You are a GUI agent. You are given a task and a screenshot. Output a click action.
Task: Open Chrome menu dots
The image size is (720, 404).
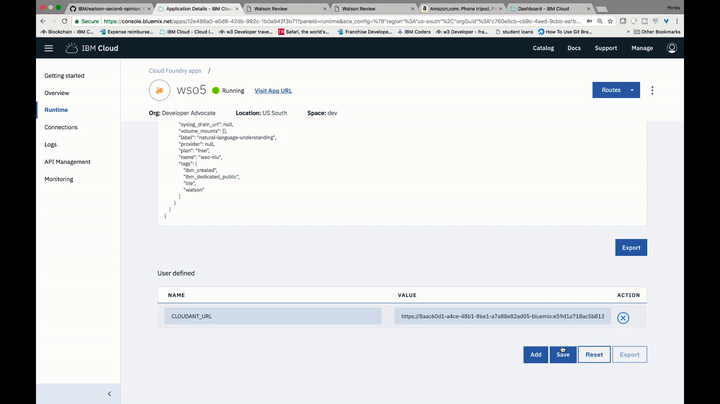pyautogui.click(x=677, y=21)
